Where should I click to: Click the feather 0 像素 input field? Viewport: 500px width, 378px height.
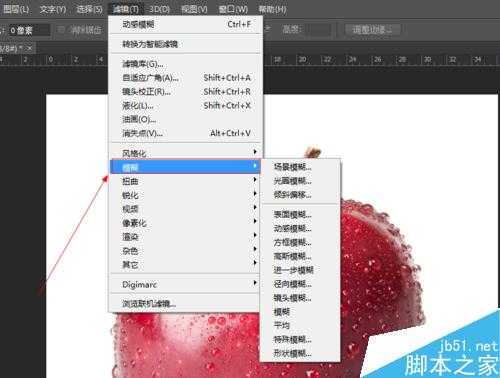29,30
